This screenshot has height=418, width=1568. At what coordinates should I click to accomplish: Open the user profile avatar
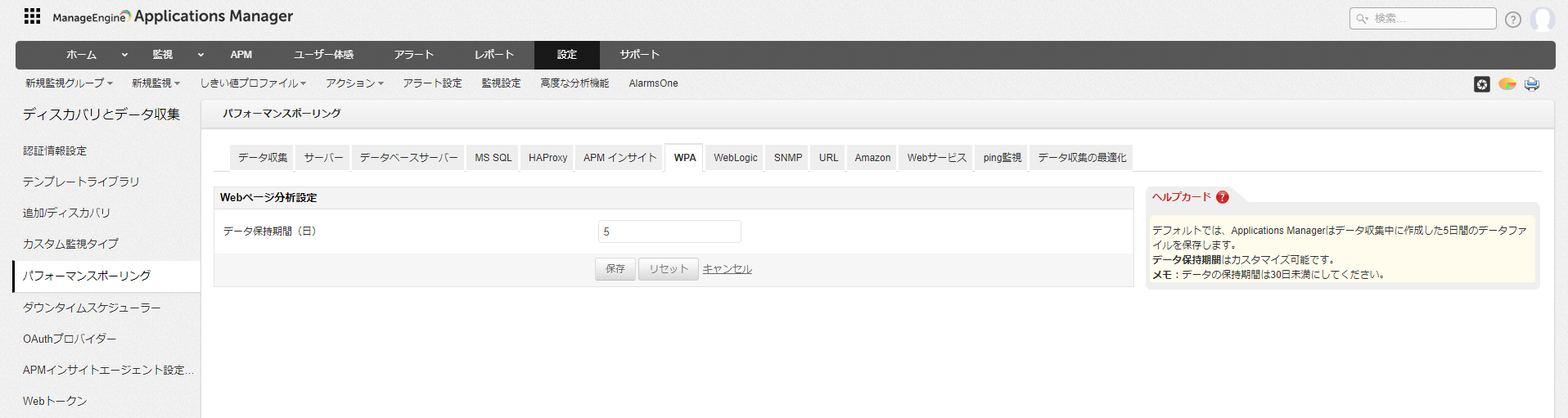(1543, 19)
